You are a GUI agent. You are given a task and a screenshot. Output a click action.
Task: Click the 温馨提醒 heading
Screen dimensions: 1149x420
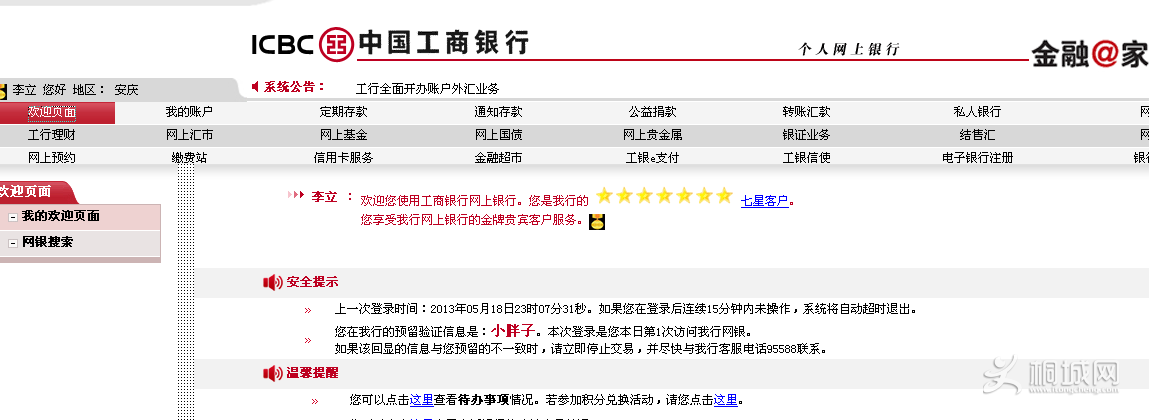coord(312,373)
